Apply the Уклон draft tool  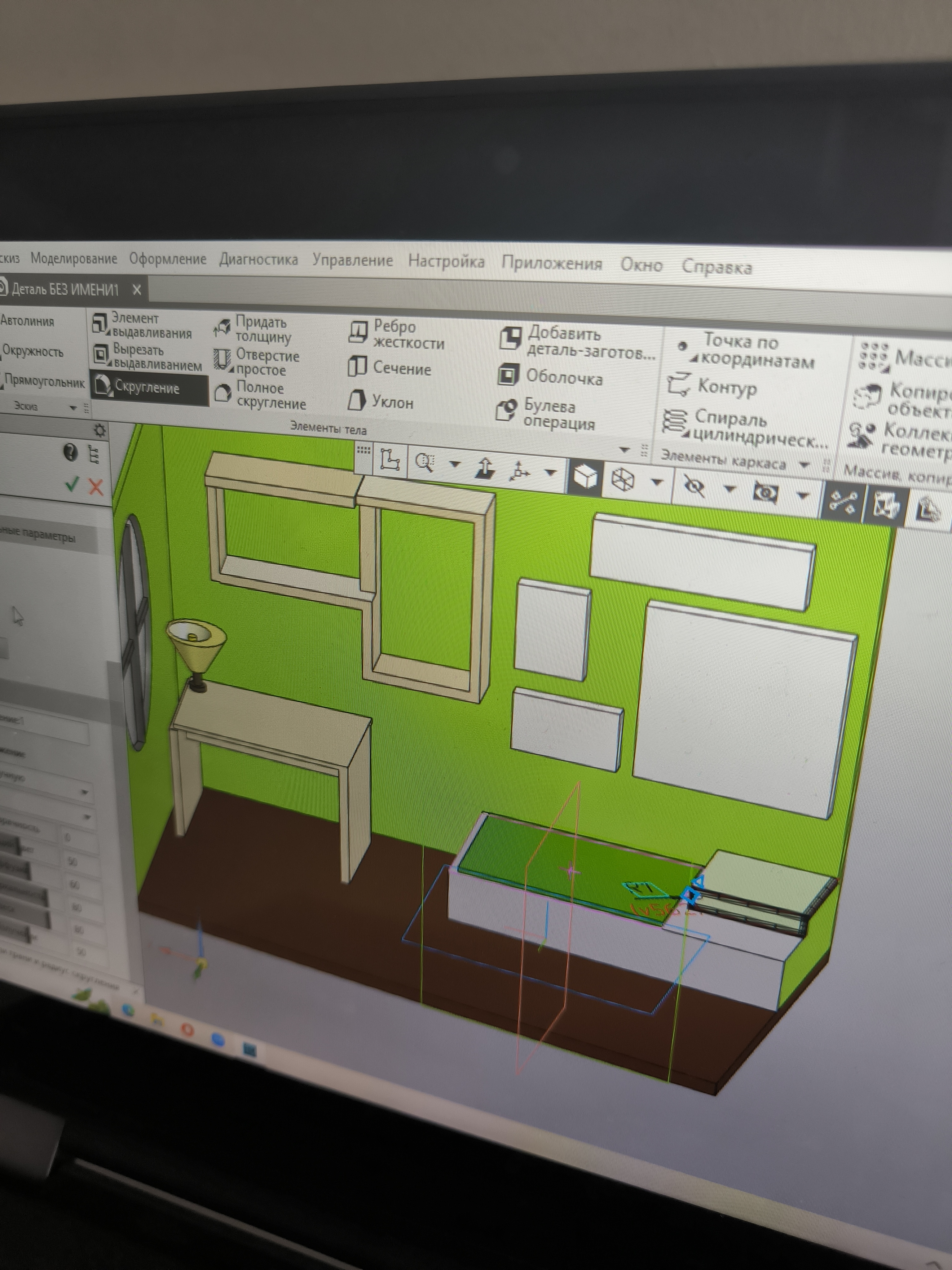[381, 401]
